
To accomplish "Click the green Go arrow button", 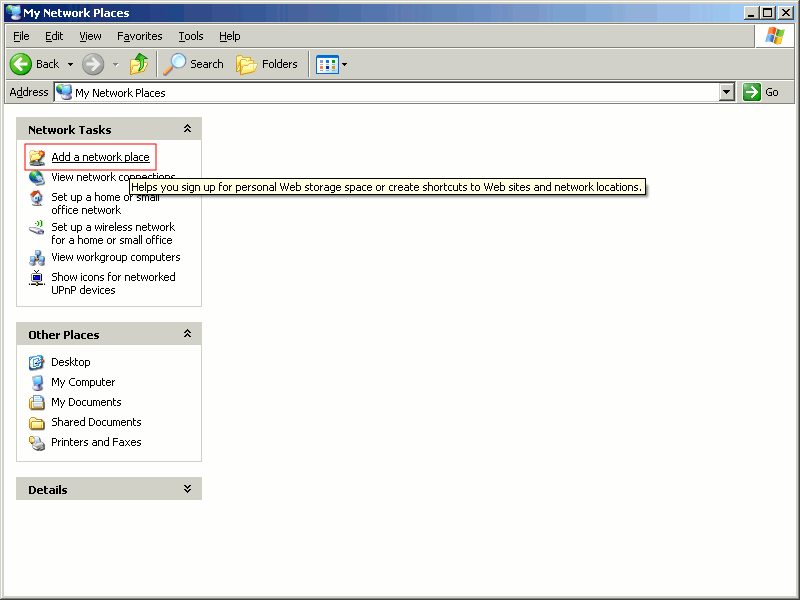I will click(752, 92).
